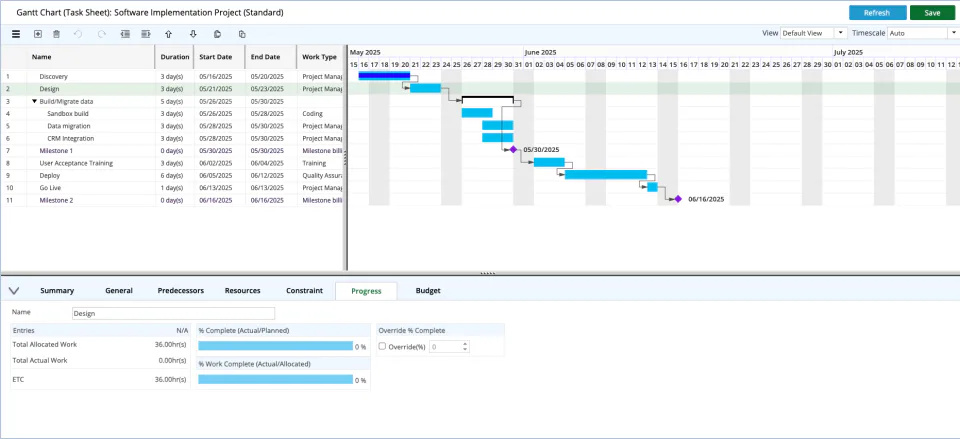The image size is (960, 439).
Task: Click the blue Refresh button
Action: click(x=877, y=13)
